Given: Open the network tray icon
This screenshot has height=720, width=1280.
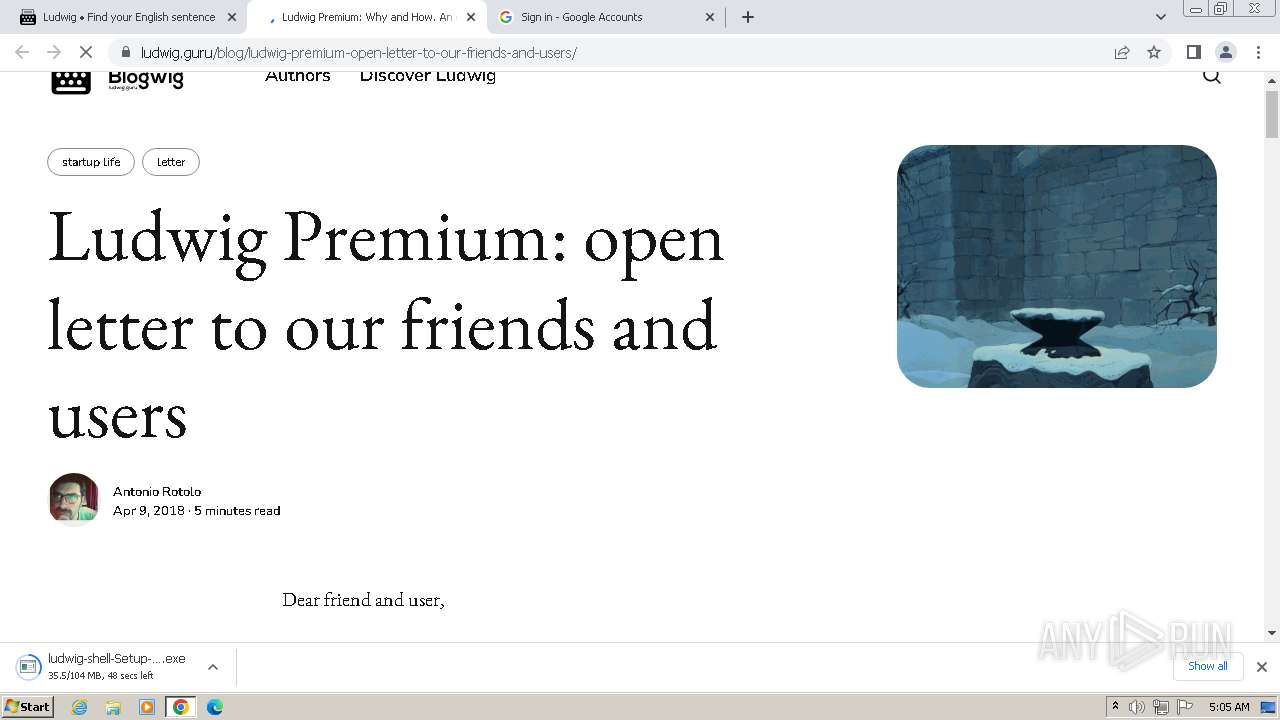Looking at the screenshot, I should pos(1161,707).
